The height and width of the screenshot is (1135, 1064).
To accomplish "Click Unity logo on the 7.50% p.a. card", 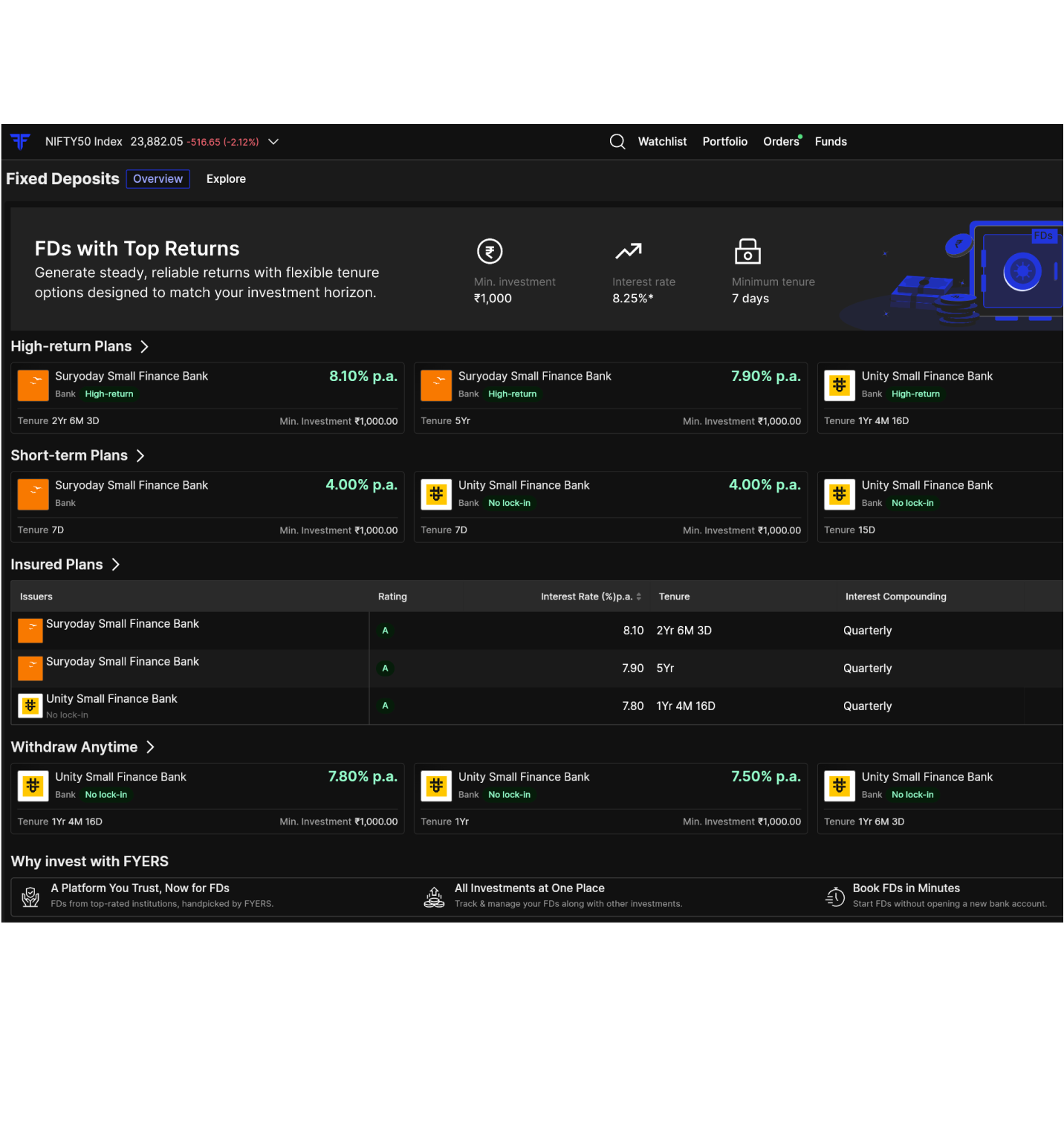I will coord(436,786).
